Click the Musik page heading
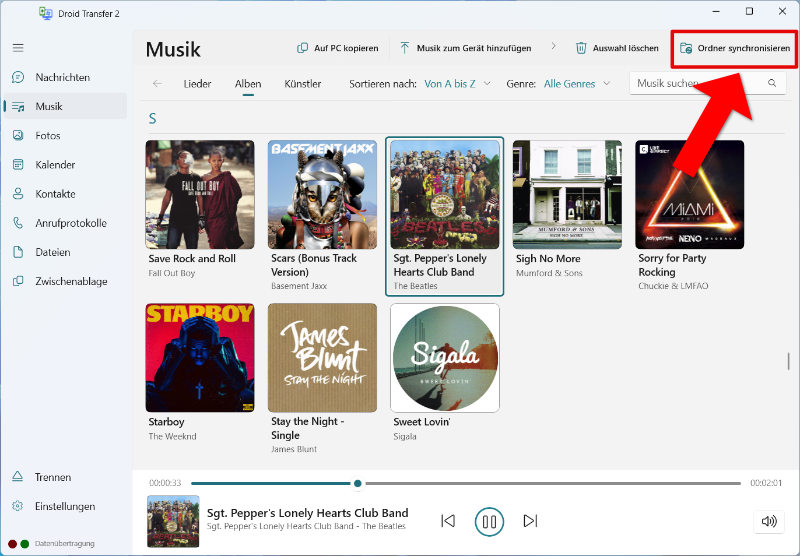This screenshot has height=556, width=800. [173, 49]
